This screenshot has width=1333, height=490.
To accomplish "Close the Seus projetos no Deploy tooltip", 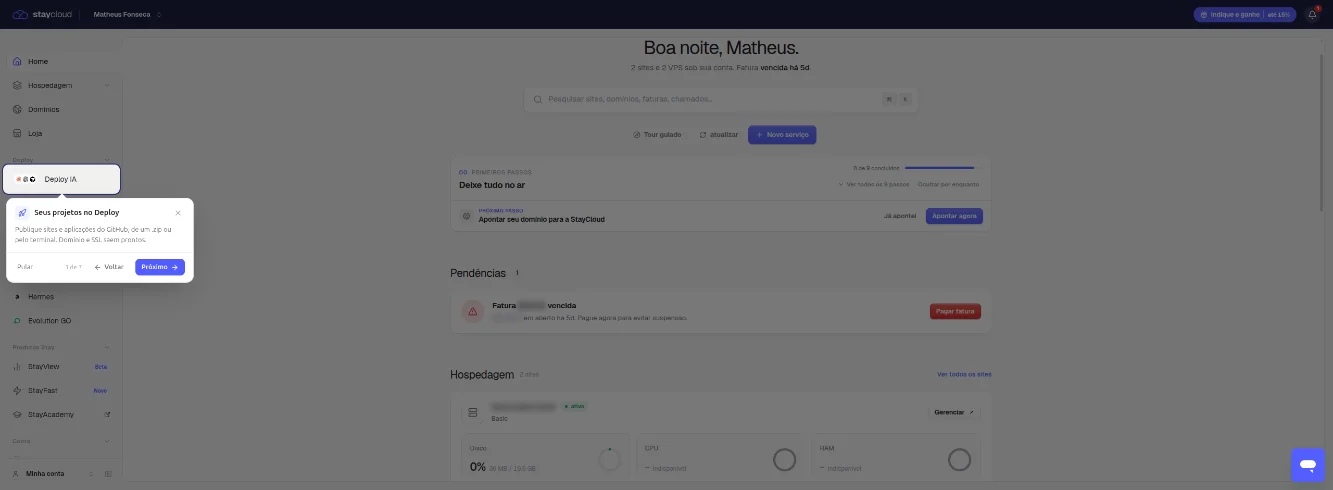I will click(178, 212).
